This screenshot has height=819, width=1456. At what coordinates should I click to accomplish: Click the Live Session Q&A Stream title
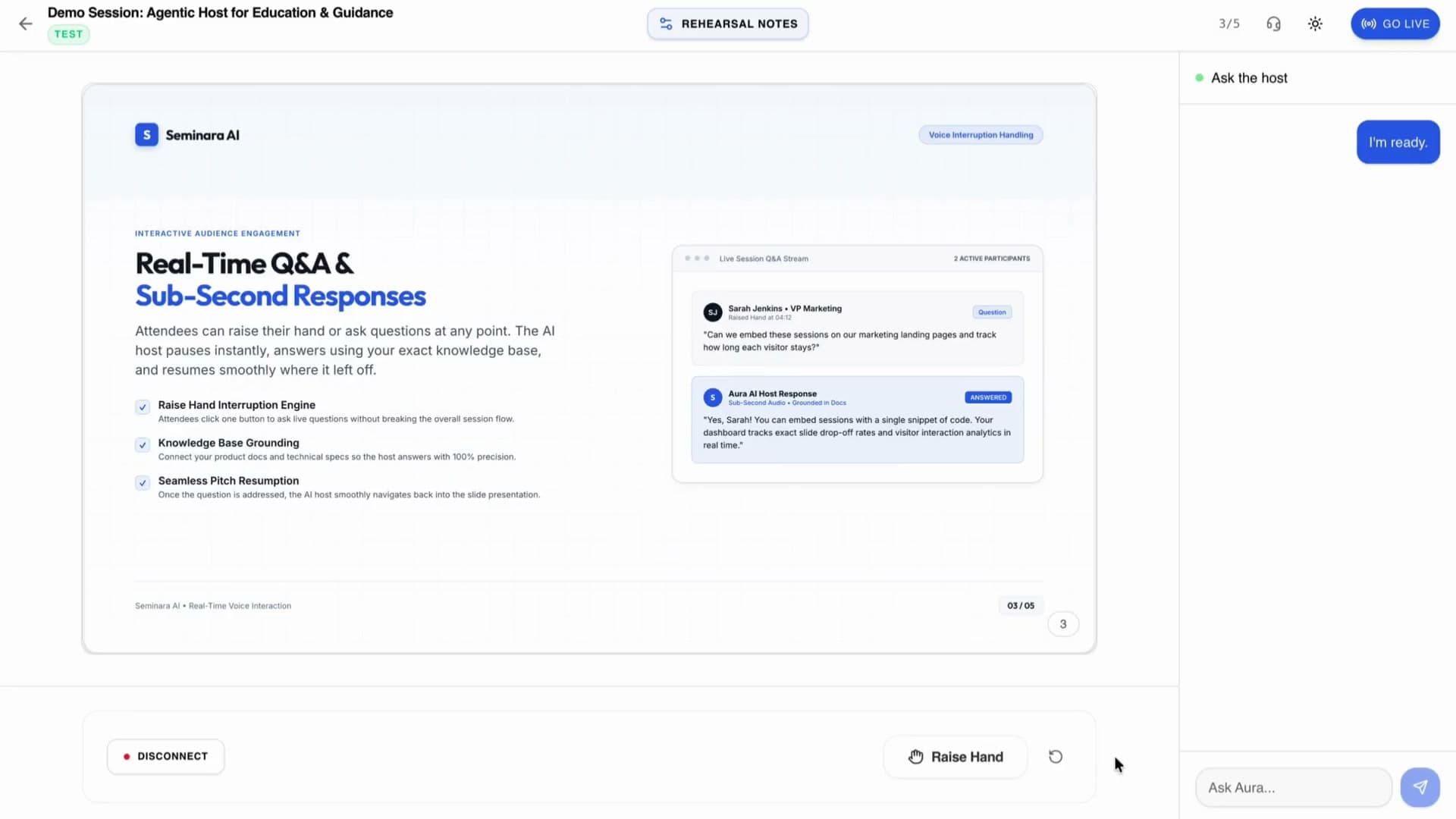764,259
